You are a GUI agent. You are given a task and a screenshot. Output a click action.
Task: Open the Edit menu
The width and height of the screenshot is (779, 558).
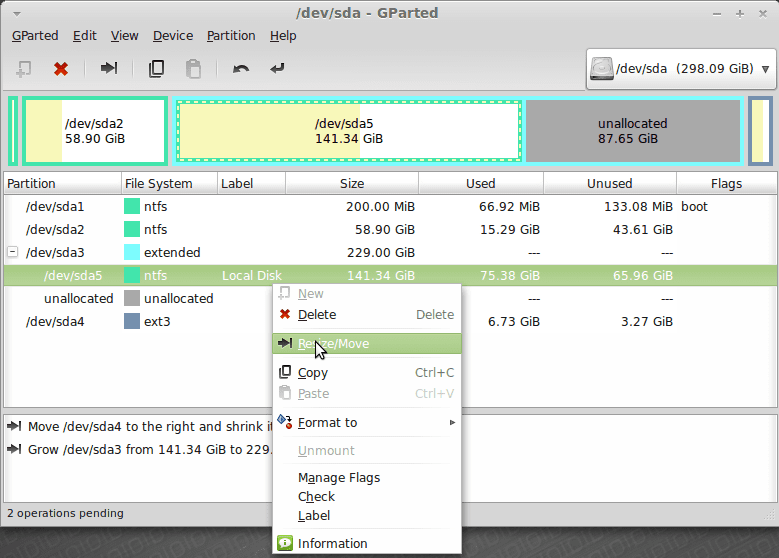click(x=84, y=36)
